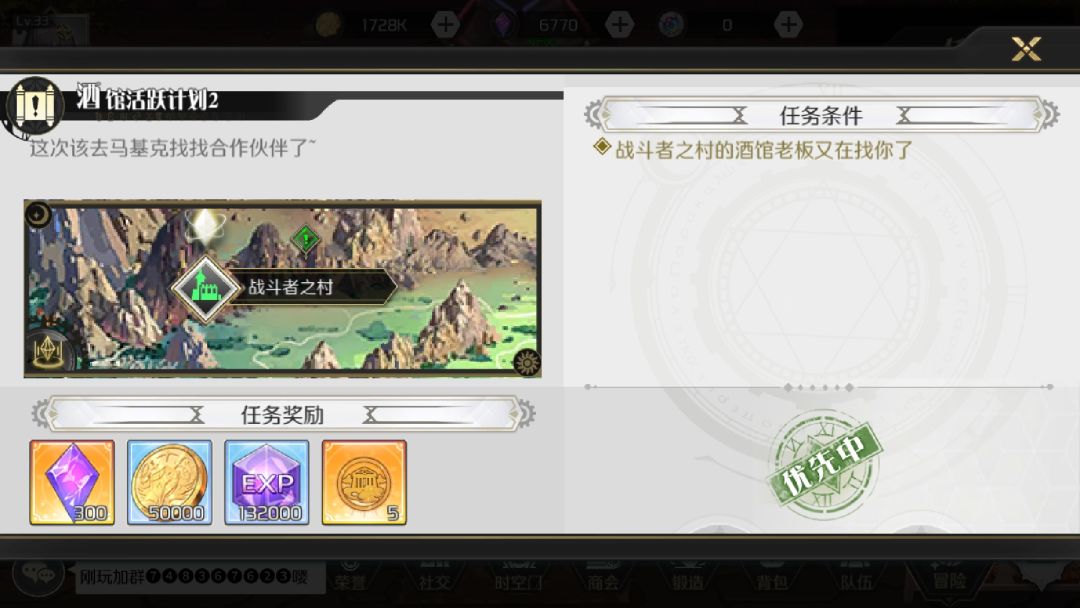Click the purple crystal 300 reward icon
Viewport: 1080px width, 608px height.
pyautogui.click(x=72, y=483)
